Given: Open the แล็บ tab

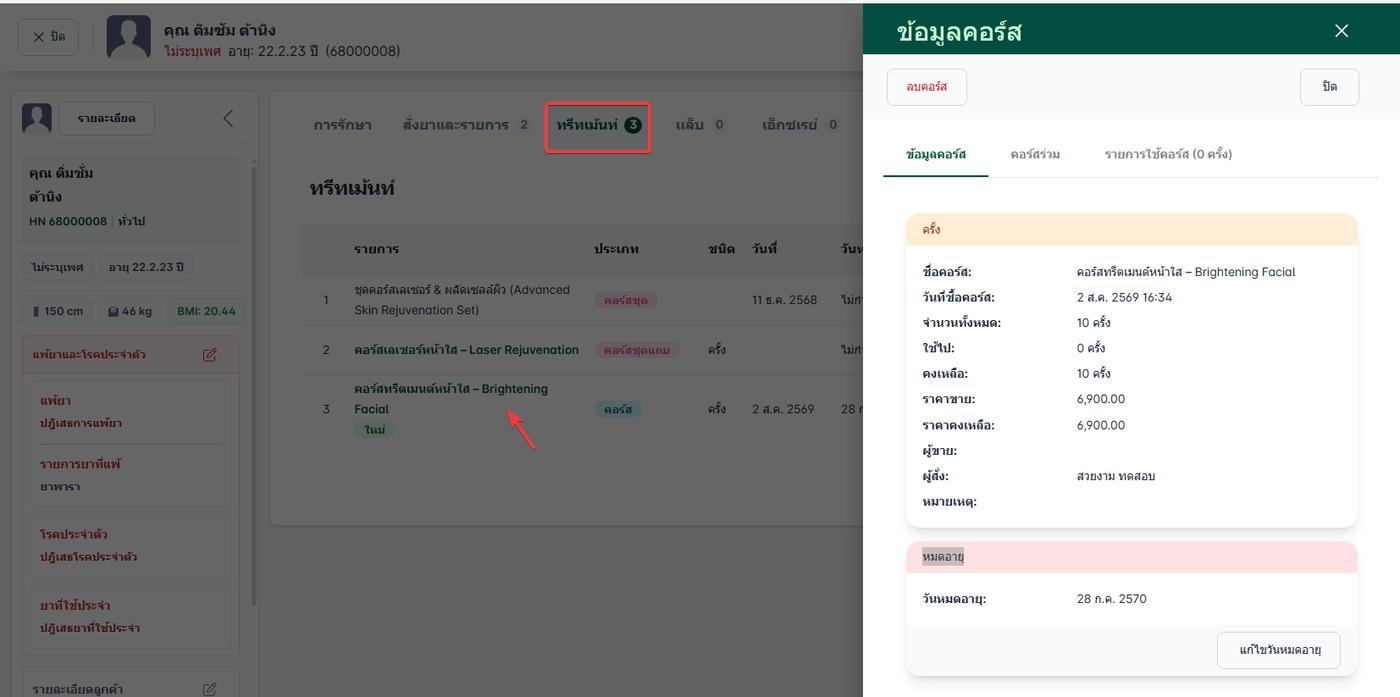Looking at the screenshot, I should [x=701, y=125].
